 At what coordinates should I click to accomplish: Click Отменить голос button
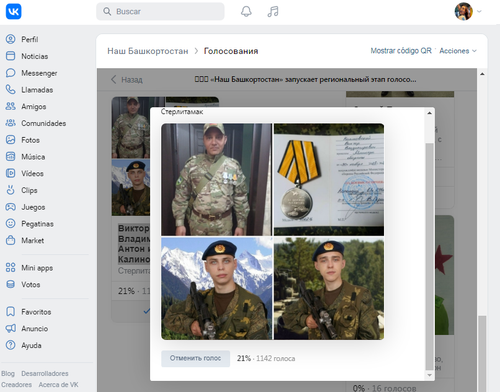pyautogui.click(x=195, y=358)
